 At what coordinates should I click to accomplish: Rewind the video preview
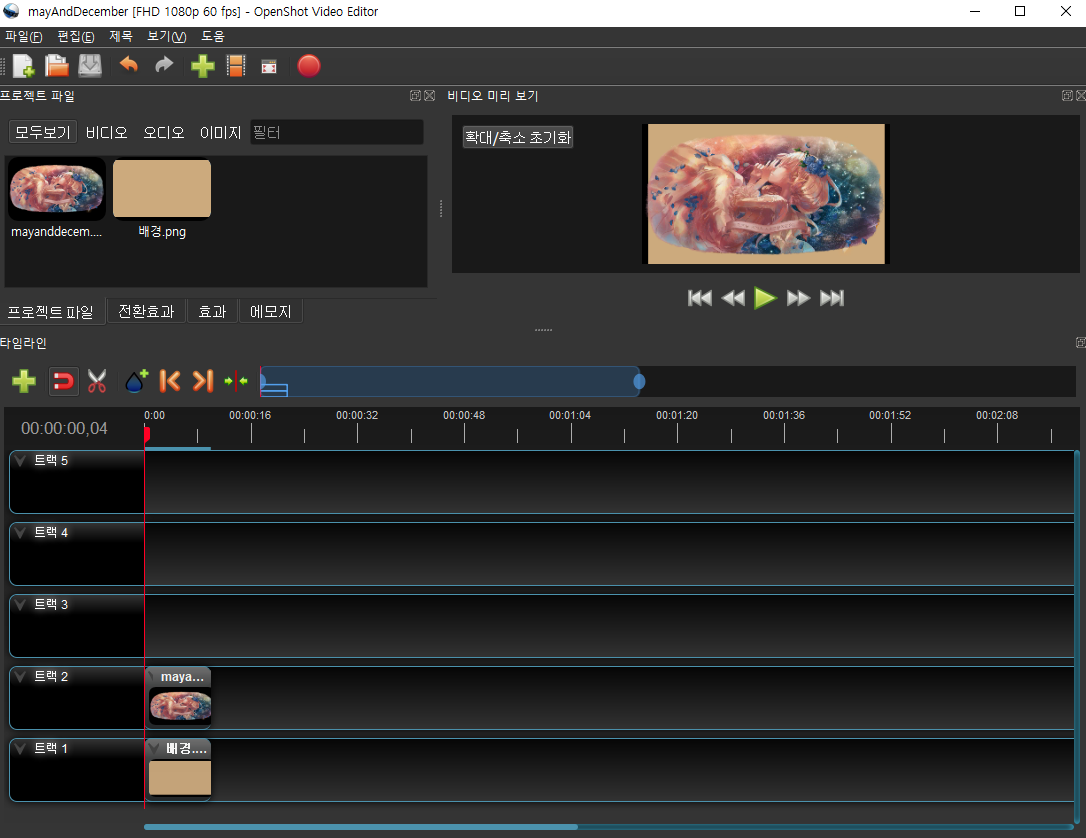pos(733,298)
